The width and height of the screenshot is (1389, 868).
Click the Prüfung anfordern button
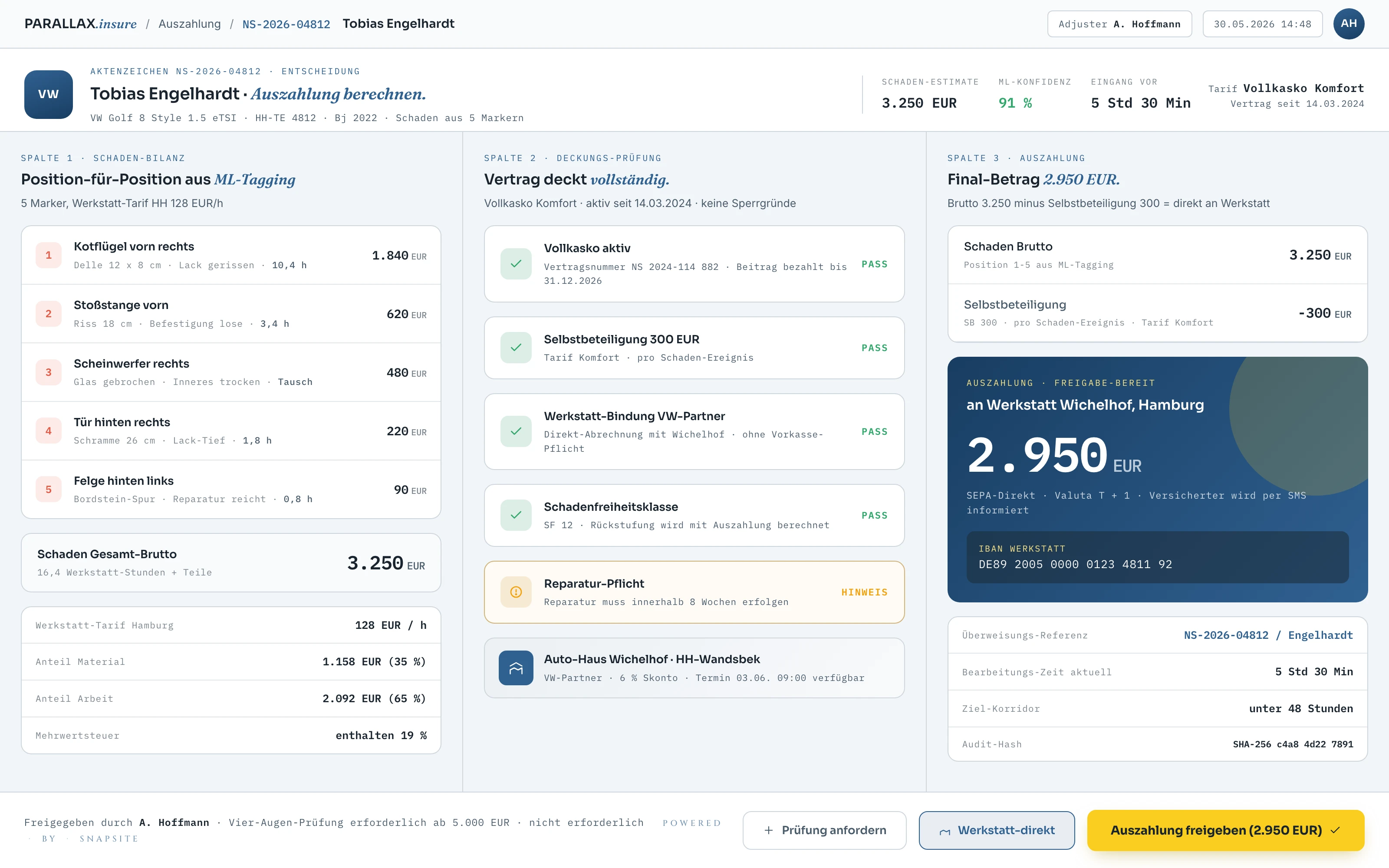click(x=824, y=830)
